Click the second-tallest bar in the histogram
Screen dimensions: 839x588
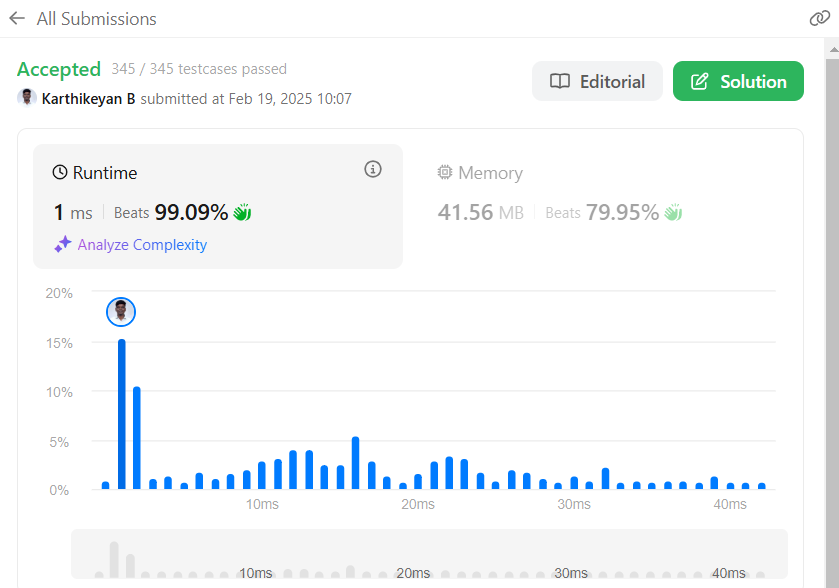point(137,438)
